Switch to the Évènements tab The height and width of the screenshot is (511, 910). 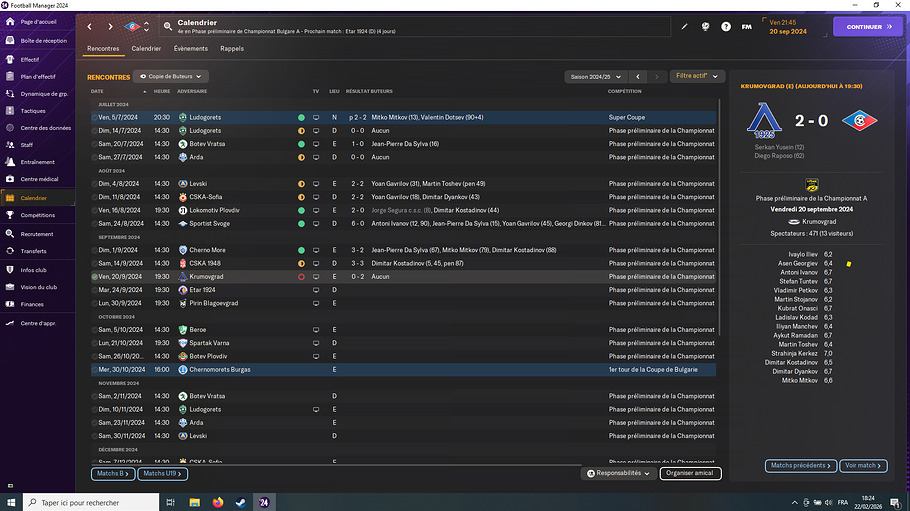190,48
